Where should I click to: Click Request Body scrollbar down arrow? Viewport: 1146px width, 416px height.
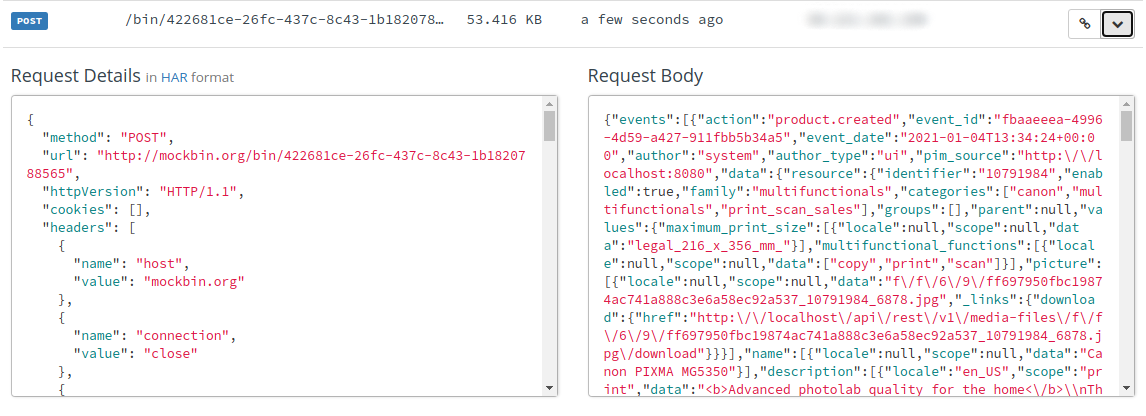1126,388
